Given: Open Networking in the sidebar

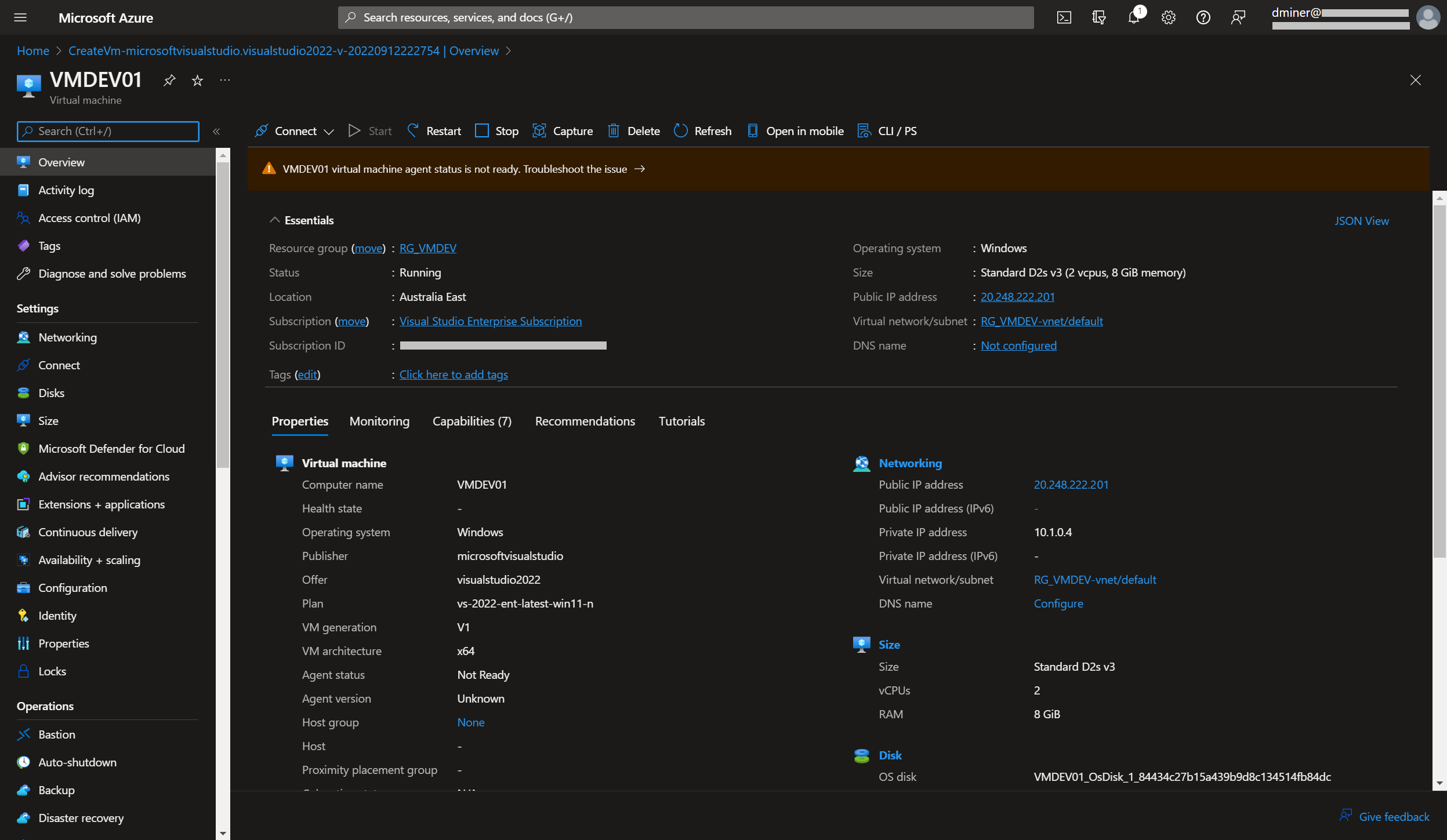Looking at the screenshot, I should click(x=67, y=337).
